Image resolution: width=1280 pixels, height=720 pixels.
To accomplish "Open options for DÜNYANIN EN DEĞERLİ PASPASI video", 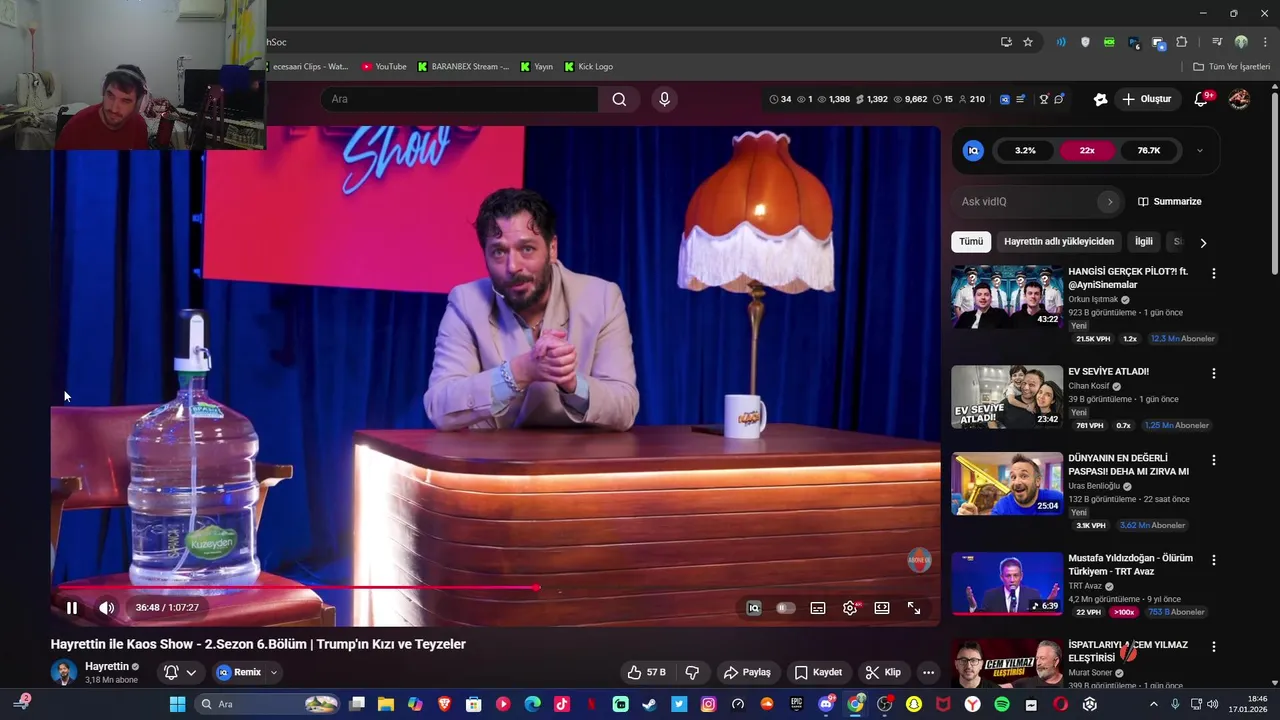I will 1214,460.
